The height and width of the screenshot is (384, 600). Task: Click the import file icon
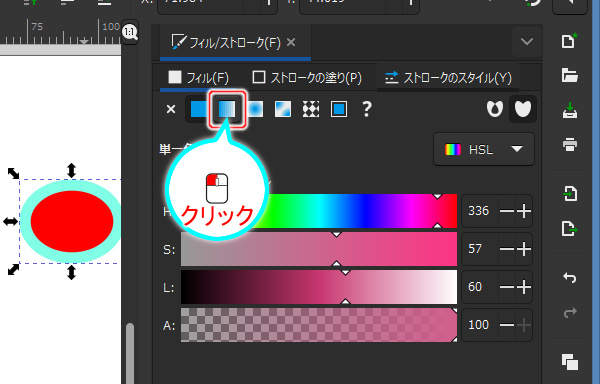click(569, 194)
